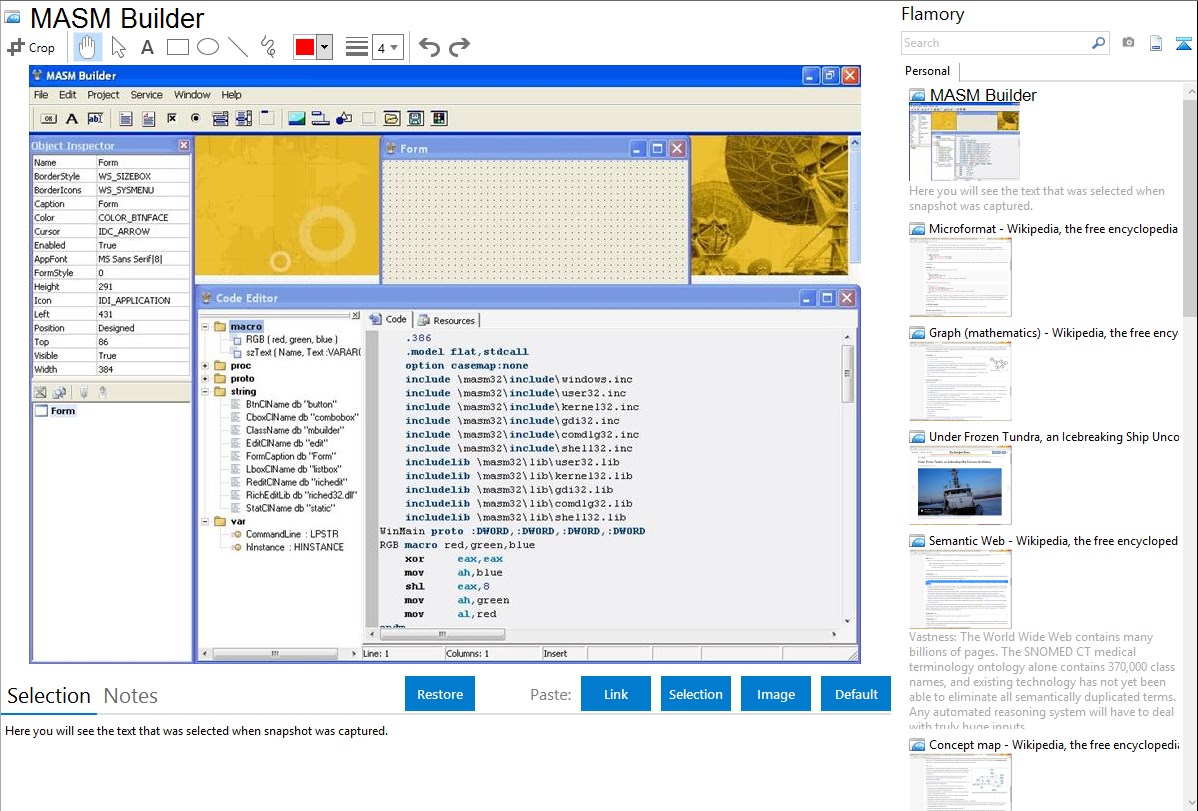Viewport: 1198px width, 811px height.
Task: Choose the text annotation tool
Action: [x=147, y=47]
